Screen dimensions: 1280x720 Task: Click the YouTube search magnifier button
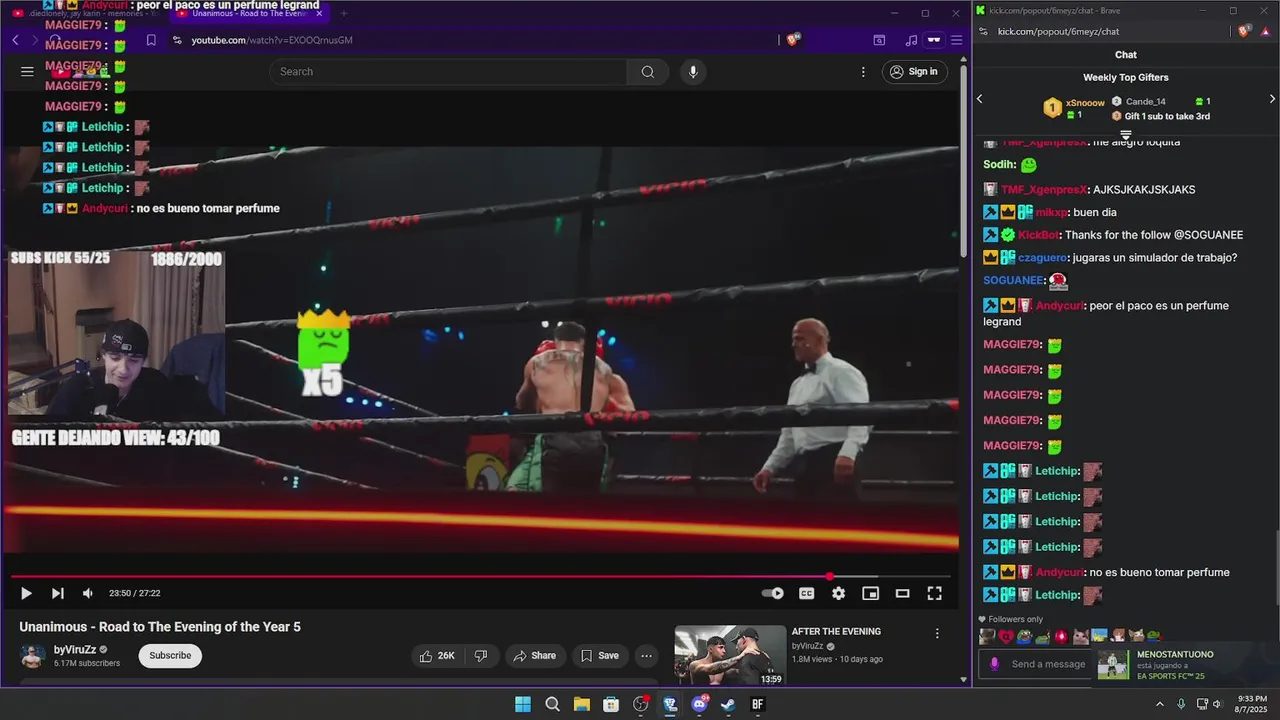coord(648,72)
